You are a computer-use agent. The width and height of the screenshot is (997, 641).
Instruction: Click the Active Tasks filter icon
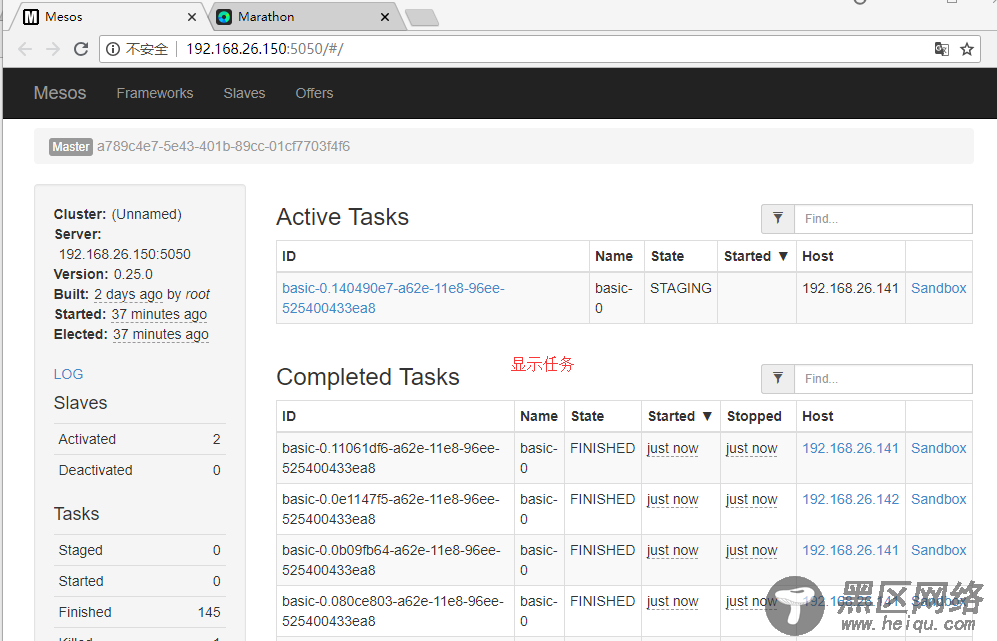[x=778, y=219]
